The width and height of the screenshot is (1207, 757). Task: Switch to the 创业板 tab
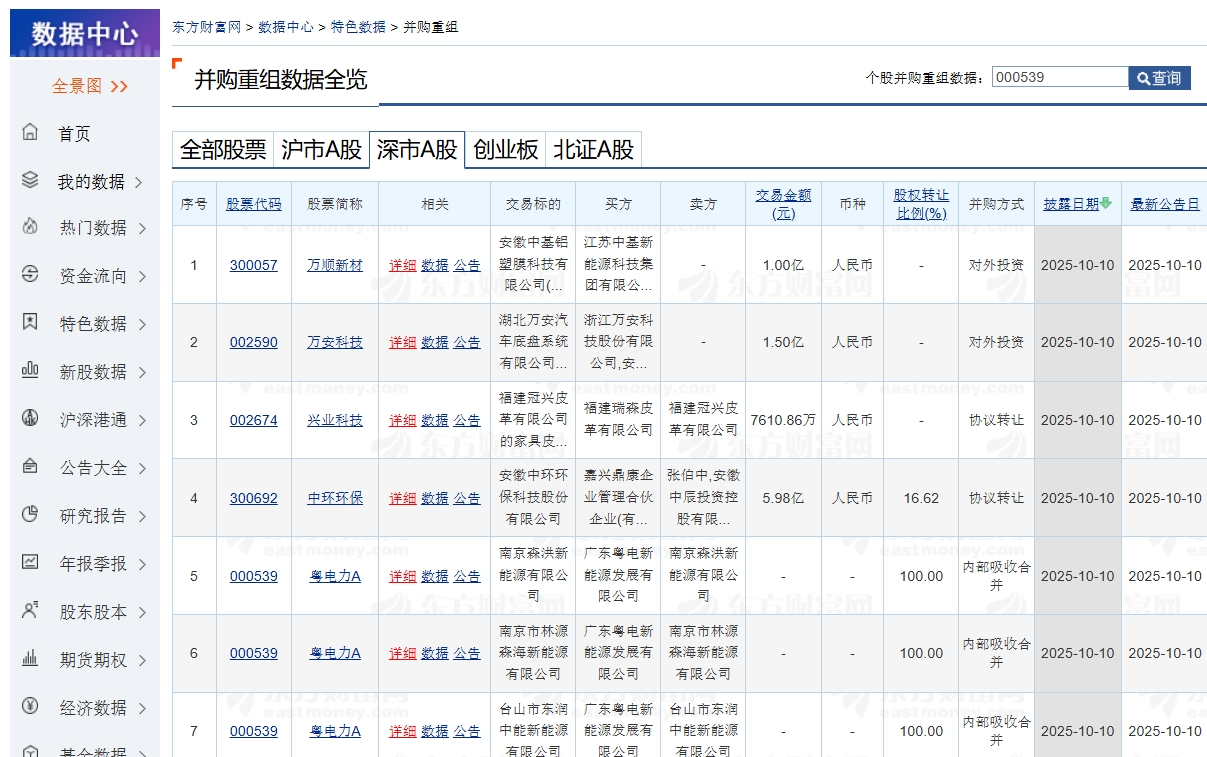(505, 150)
